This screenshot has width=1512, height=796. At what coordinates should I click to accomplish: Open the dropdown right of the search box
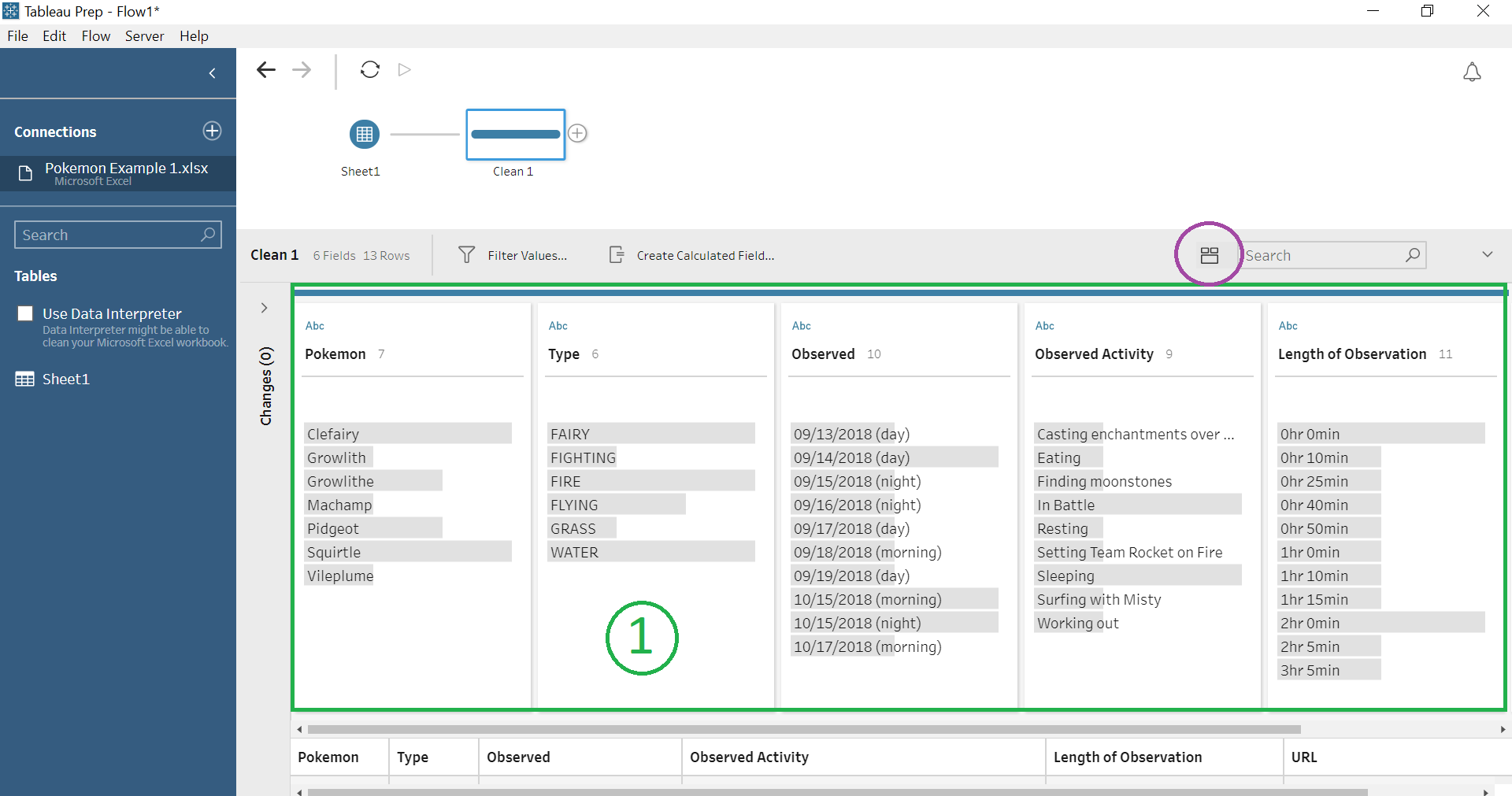pyautogui.click(x=1488, y=254)
